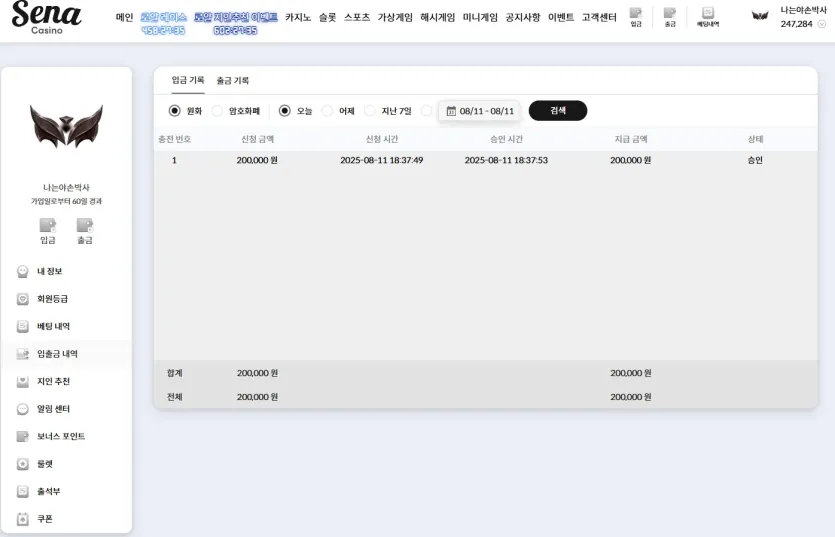
Task: Click the Sena Casino logo
Action: (x=46, y=17)
